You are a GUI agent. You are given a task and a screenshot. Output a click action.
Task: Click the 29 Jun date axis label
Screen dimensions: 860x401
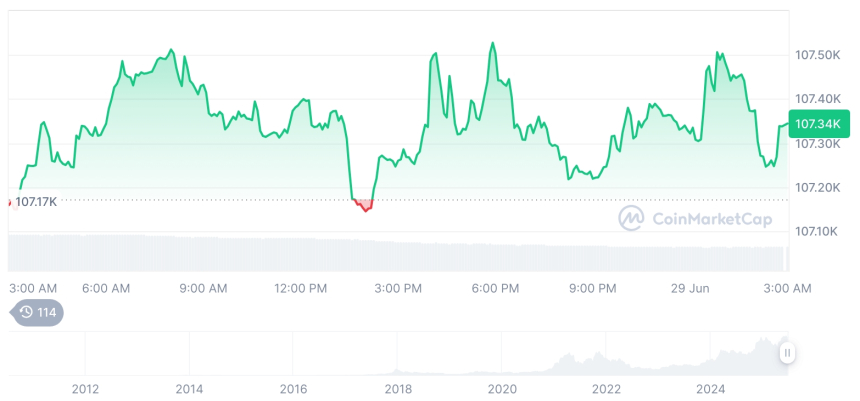click(x=690, y=289)
